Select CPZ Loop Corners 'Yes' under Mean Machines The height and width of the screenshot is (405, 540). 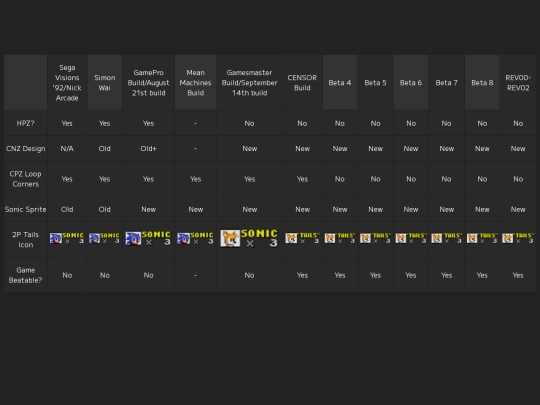[x=195, y=179]
